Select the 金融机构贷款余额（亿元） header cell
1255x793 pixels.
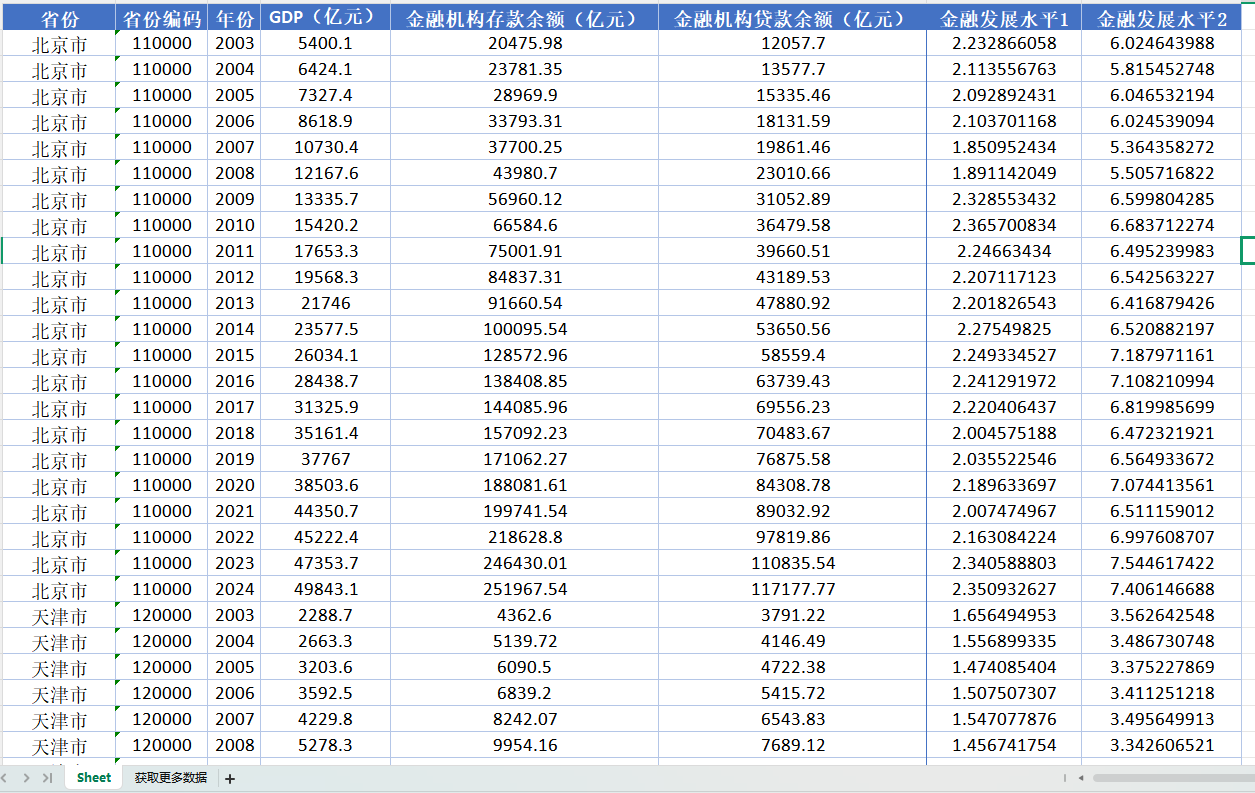[792, 18]
